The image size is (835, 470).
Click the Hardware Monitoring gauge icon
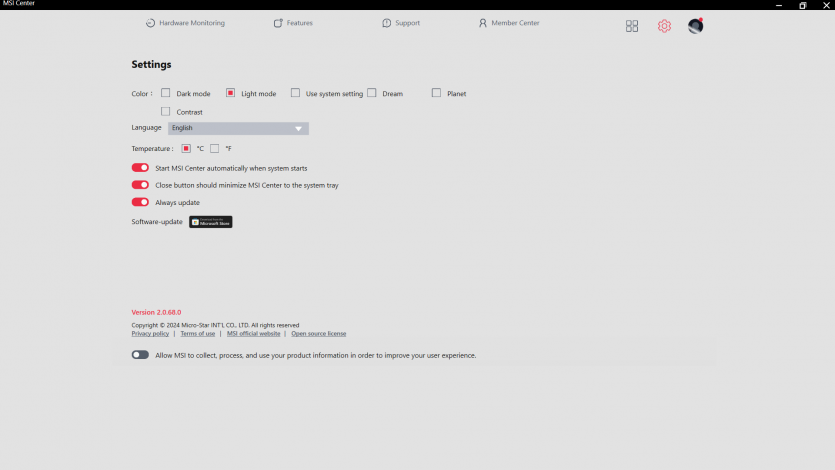[x=151, y=23]
